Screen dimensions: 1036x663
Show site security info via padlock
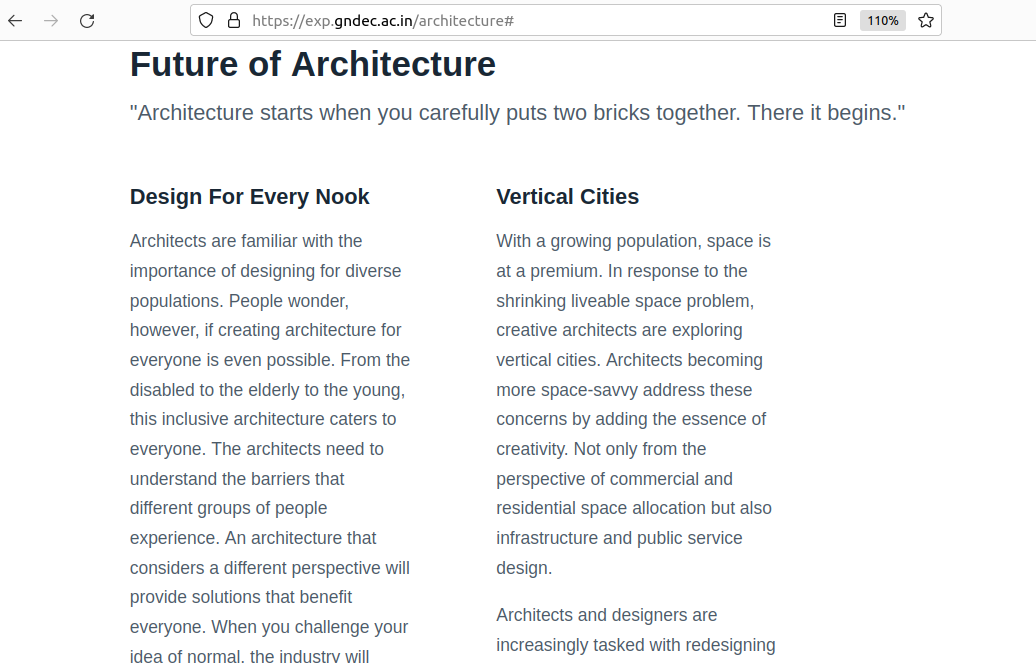point(233,20)
